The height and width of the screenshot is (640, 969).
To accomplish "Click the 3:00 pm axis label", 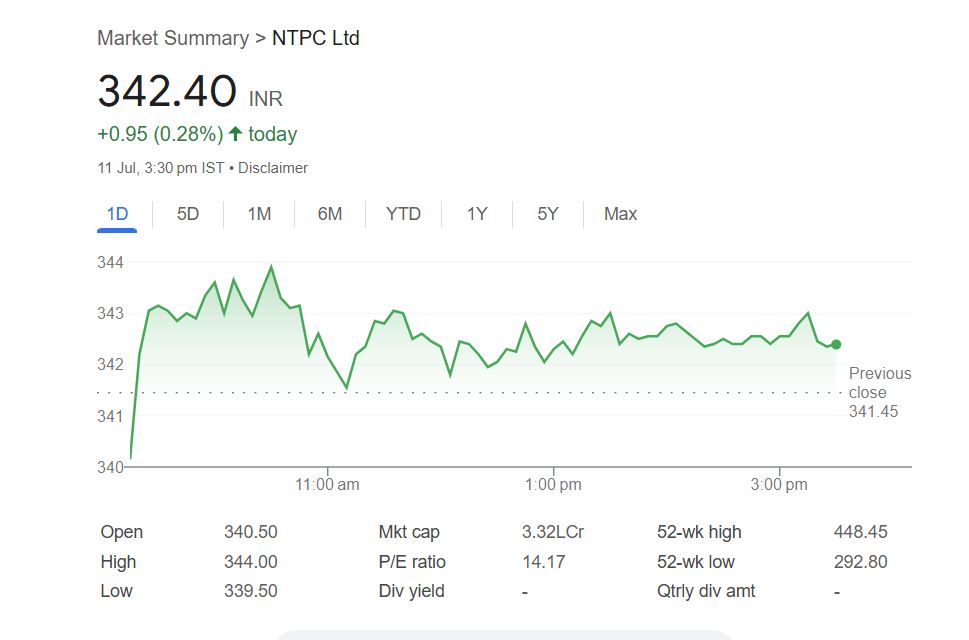I will [779, 485].
